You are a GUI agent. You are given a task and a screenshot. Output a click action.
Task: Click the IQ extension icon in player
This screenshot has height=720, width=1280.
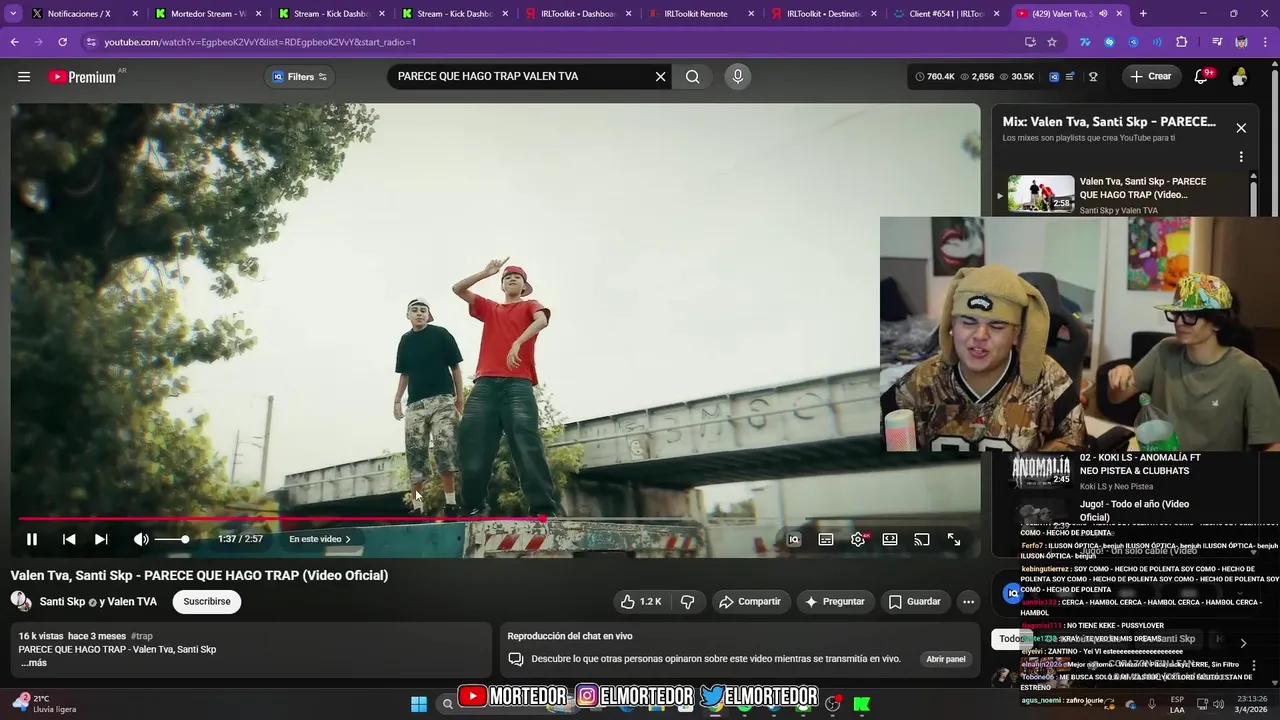(x=794, y=539)
